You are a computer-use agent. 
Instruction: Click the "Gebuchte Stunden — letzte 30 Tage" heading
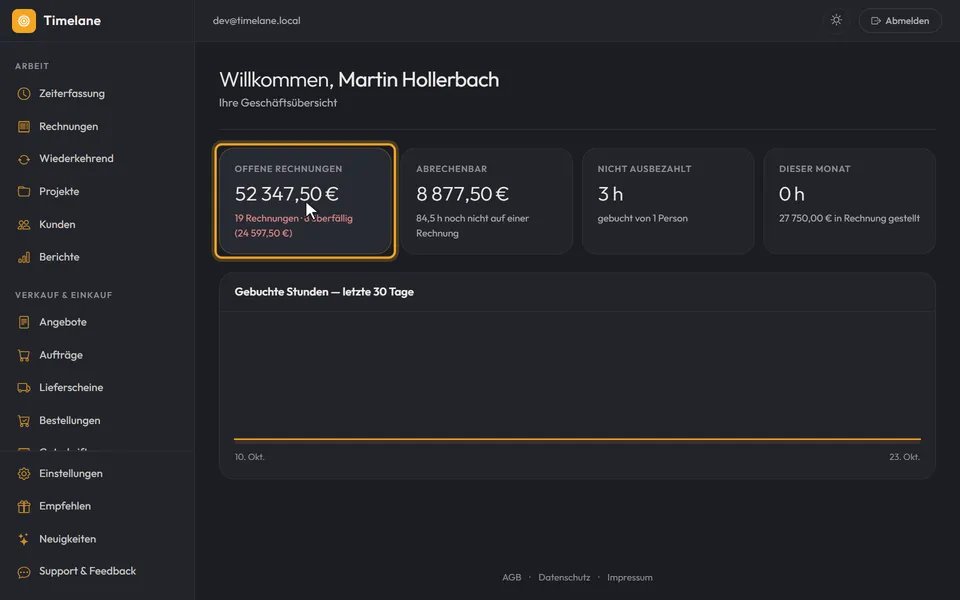point(324,292)
